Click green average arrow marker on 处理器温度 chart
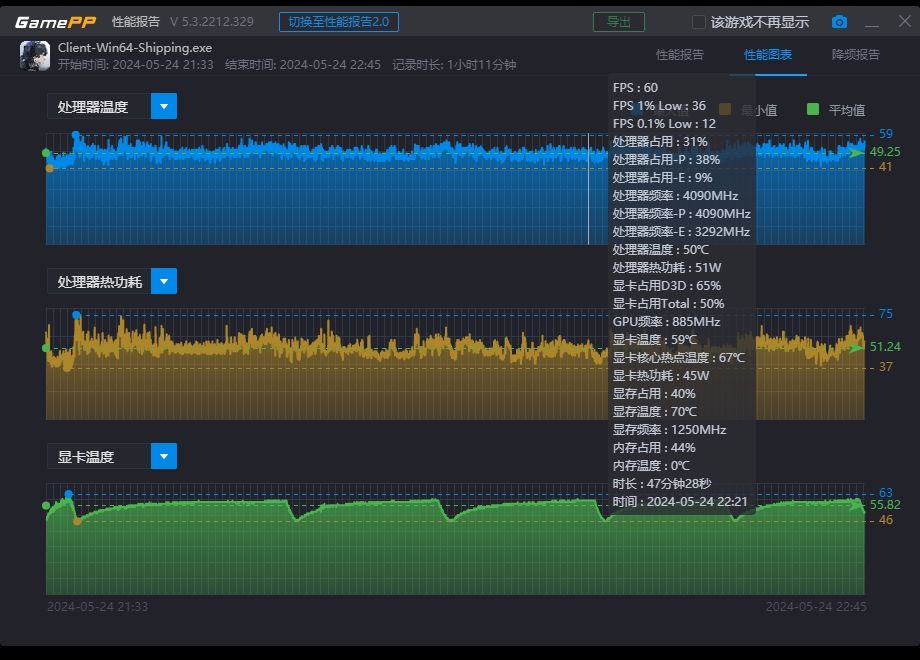Screen dimensions: 920x660 tap(856, 152)
